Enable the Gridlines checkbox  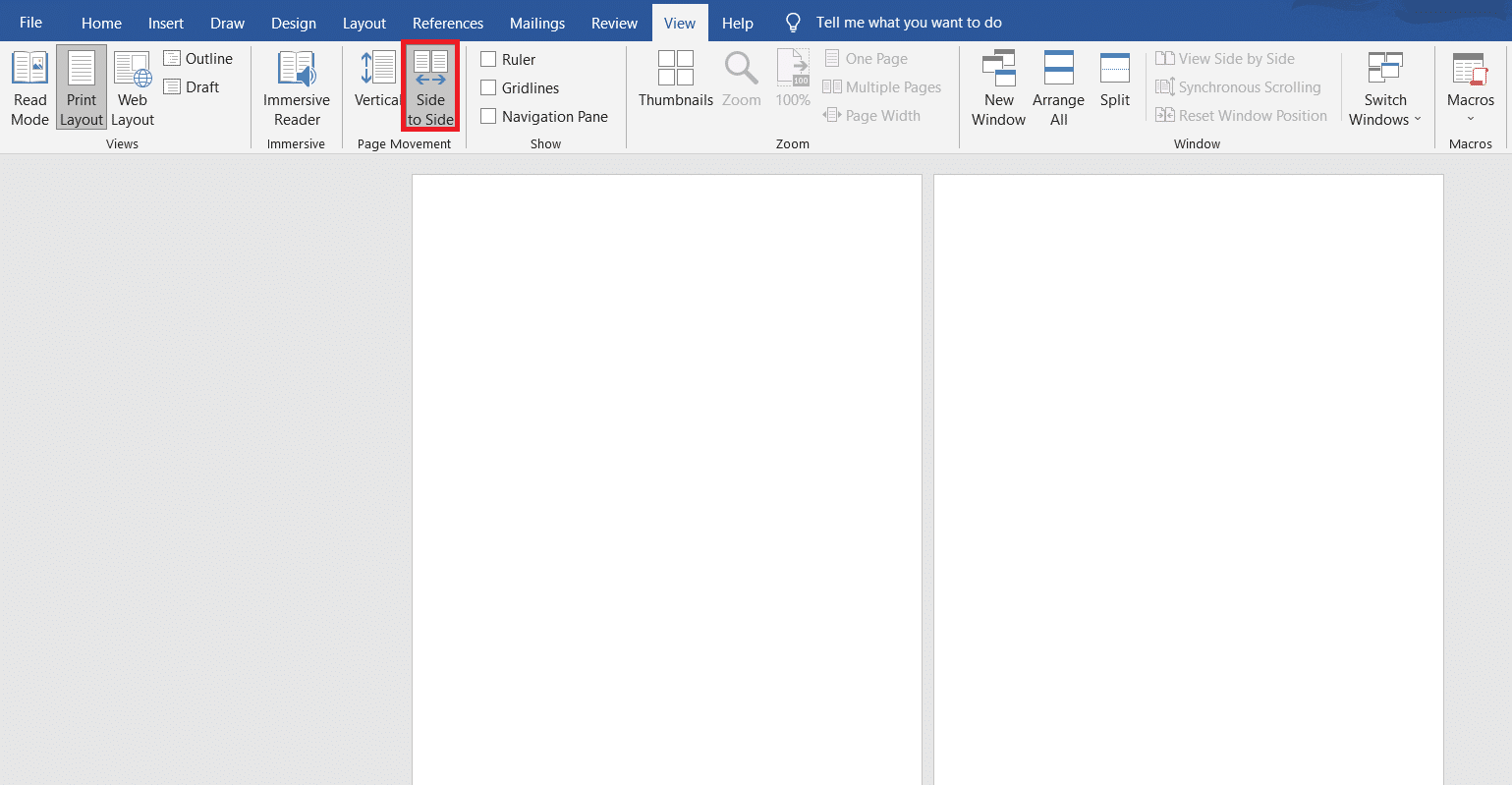[x=488, y=87]
